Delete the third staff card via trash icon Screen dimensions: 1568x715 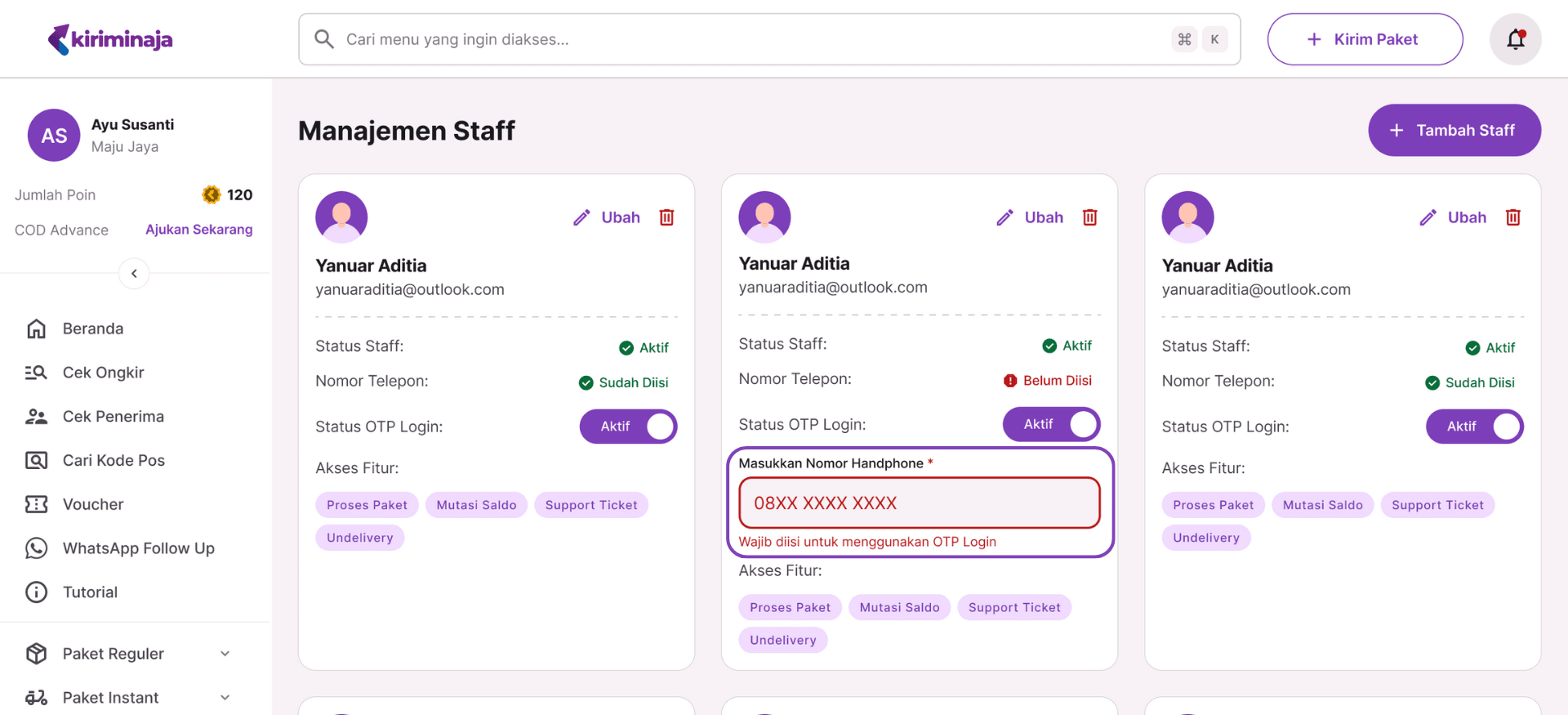[1512, 217]
